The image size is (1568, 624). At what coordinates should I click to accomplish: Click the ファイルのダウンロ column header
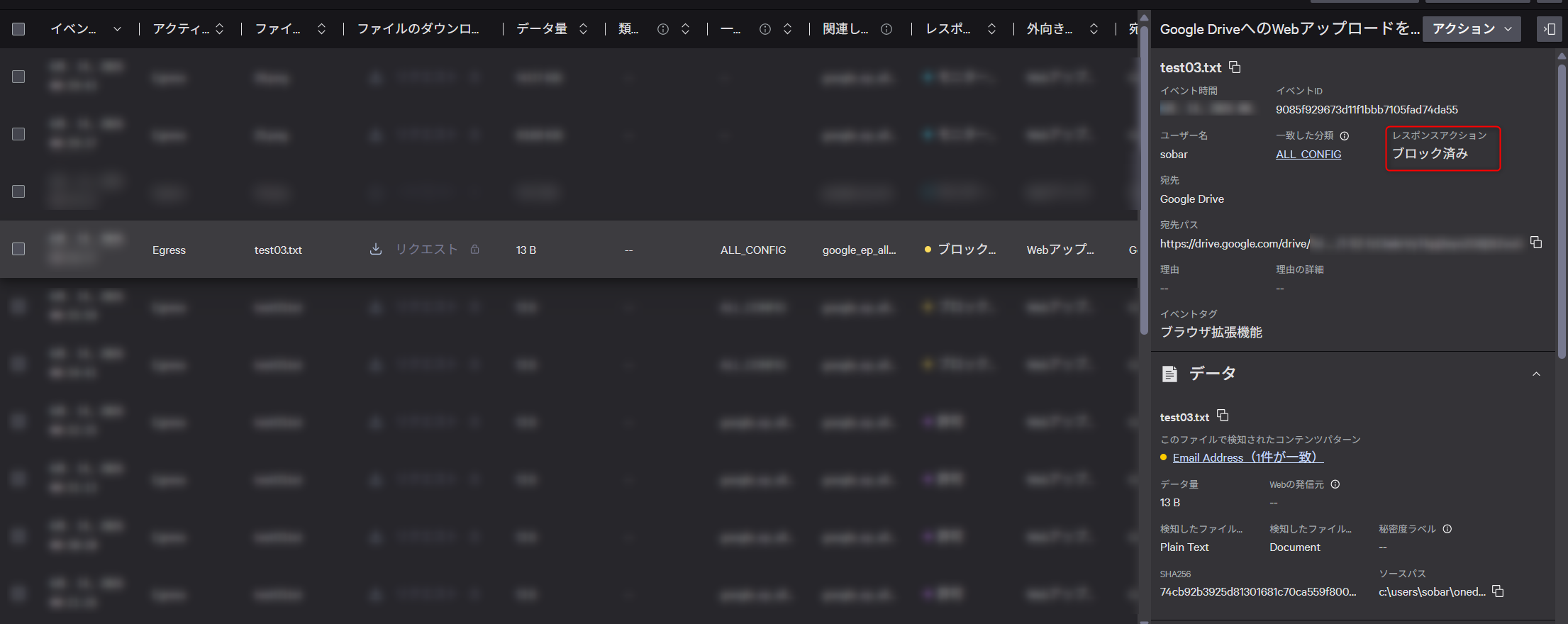click(x=418, y=29)
